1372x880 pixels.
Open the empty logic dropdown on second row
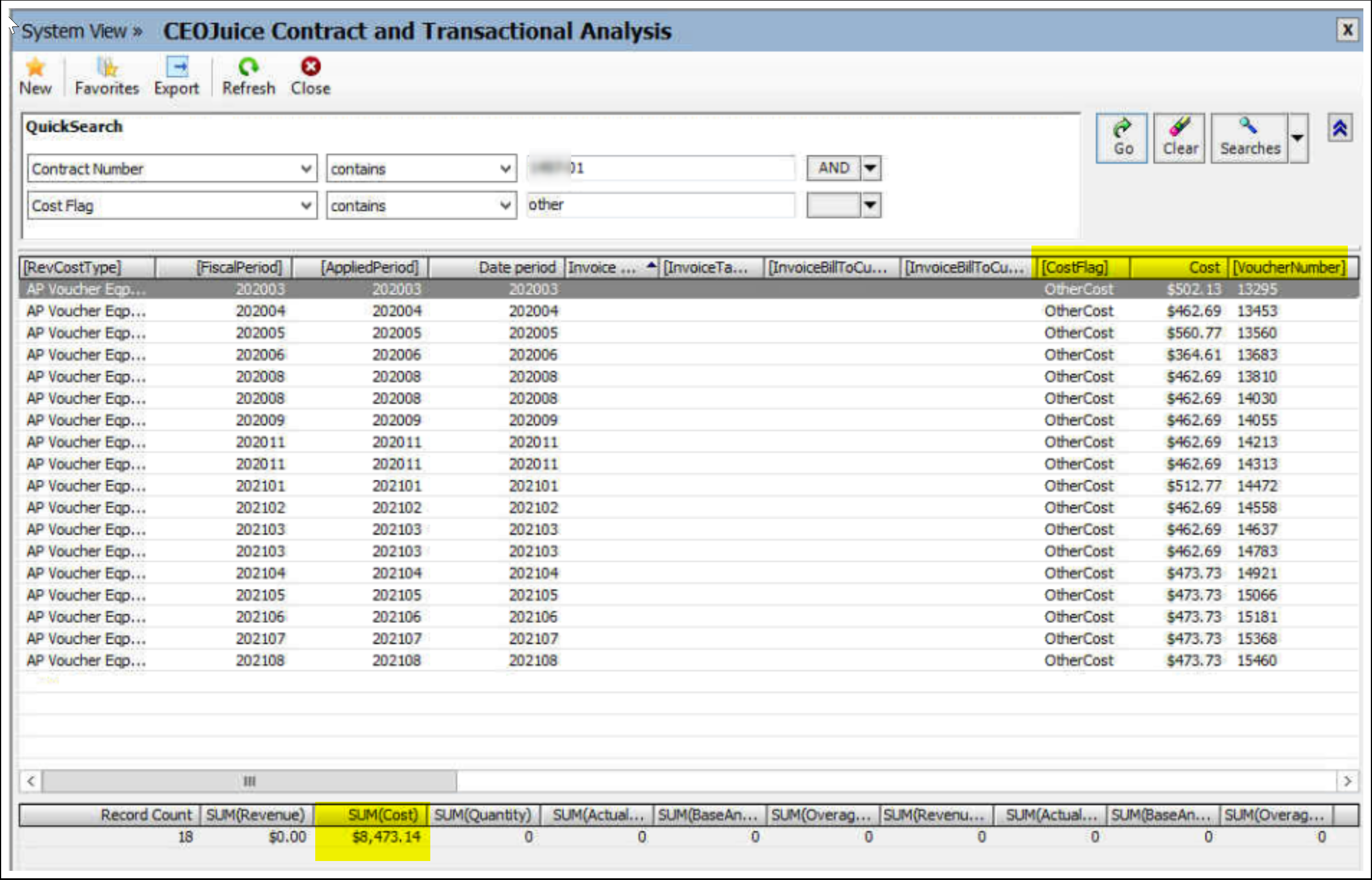click(870, 205)
